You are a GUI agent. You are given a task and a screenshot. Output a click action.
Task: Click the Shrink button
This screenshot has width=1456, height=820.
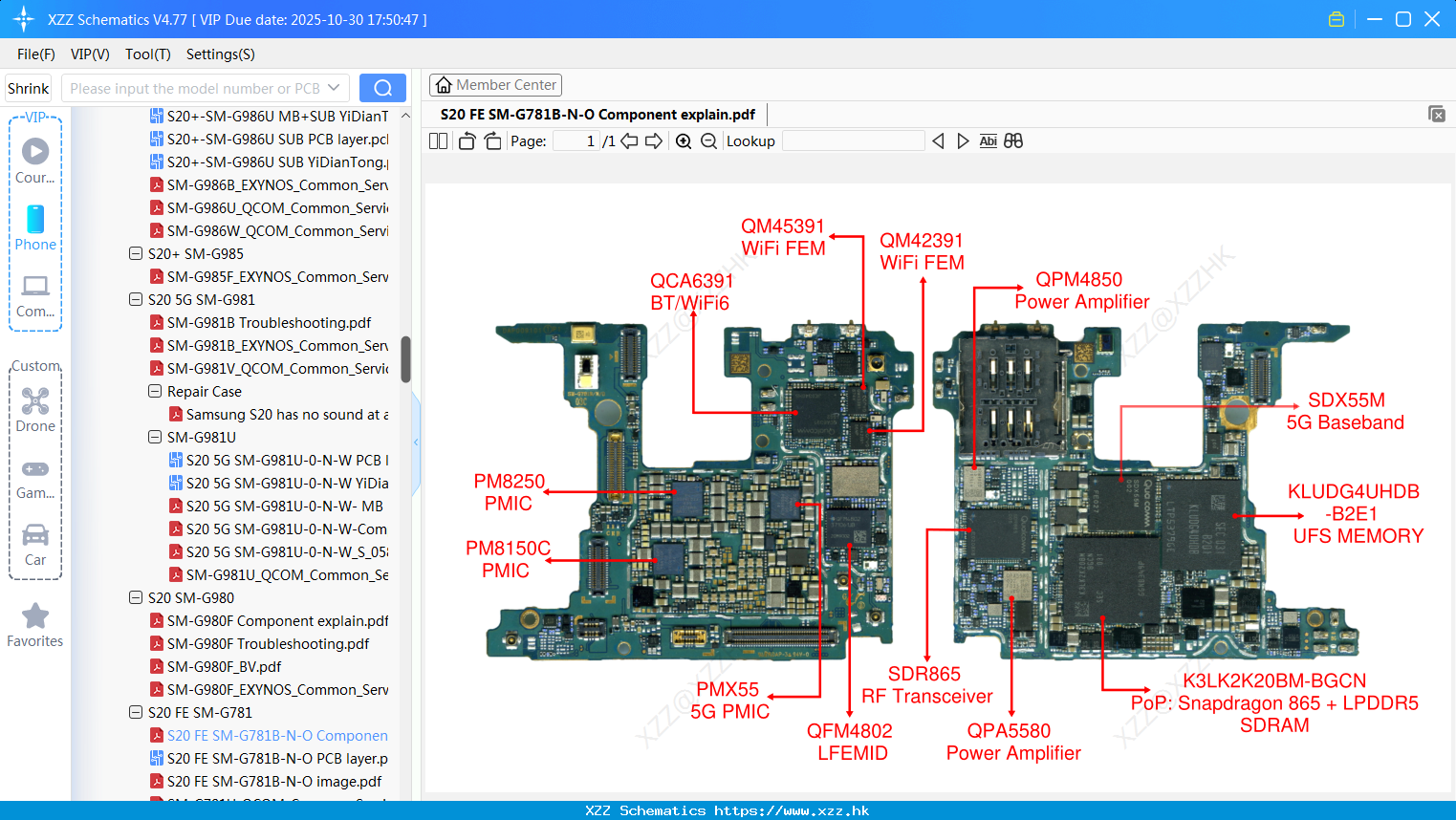pos(28,88)
